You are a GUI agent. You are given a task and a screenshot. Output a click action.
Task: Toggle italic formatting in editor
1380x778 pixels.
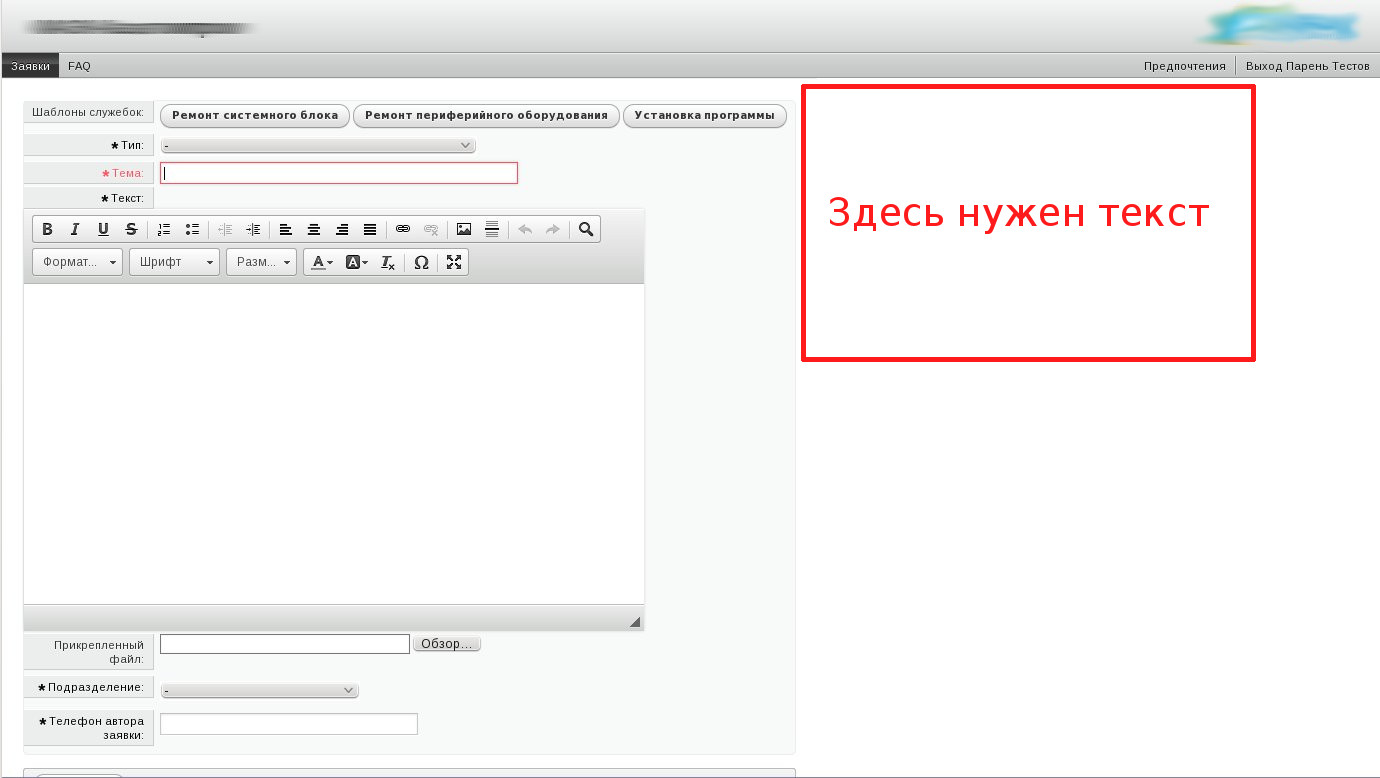click(75, 229)
